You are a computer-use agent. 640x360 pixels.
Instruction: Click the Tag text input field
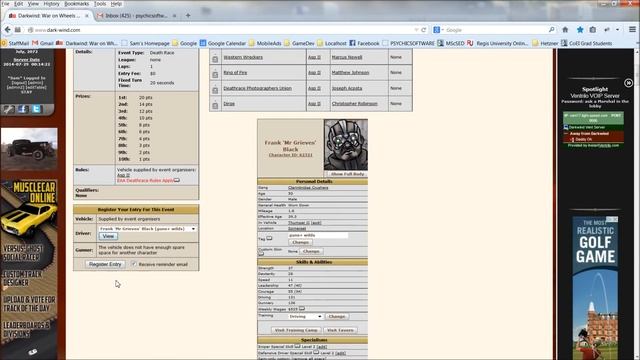[x=318, y=236]
